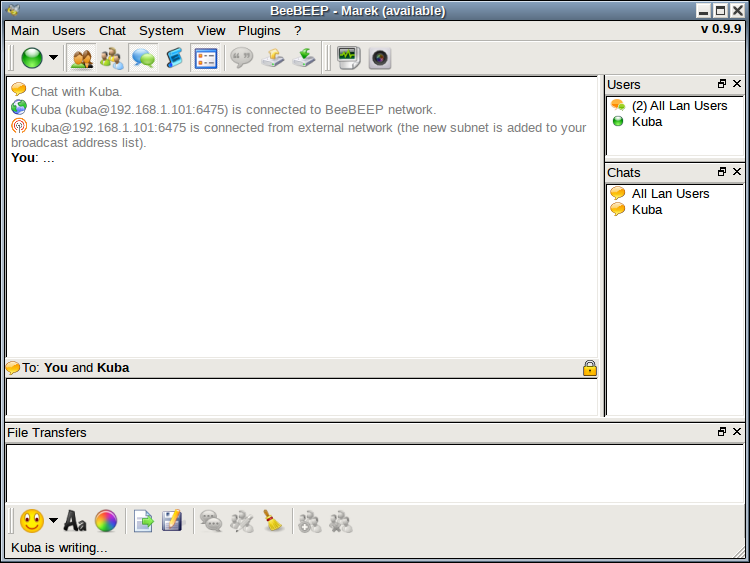Click the upload drive icon with yellow arrow
This screenshot has width=750, height=563.
[x=273, y=58]
